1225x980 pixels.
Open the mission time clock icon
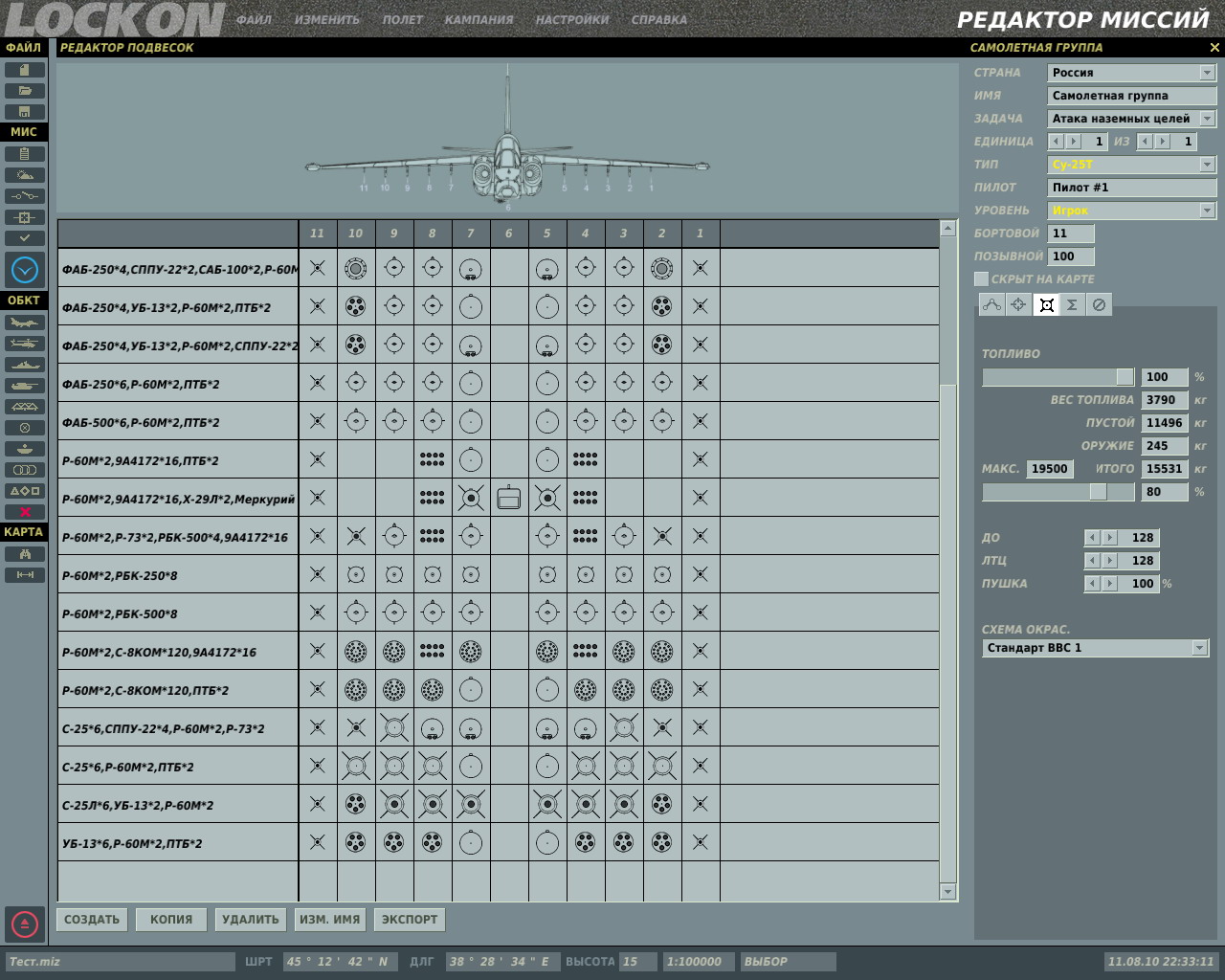[25, 270]
